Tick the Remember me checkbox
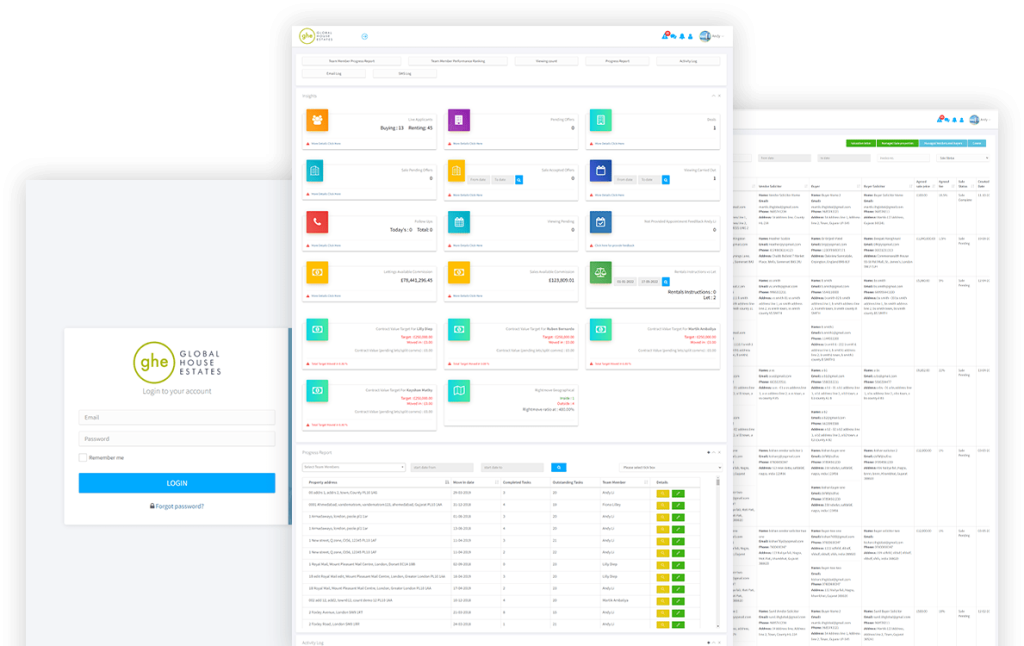 click(x=84, y=457)
